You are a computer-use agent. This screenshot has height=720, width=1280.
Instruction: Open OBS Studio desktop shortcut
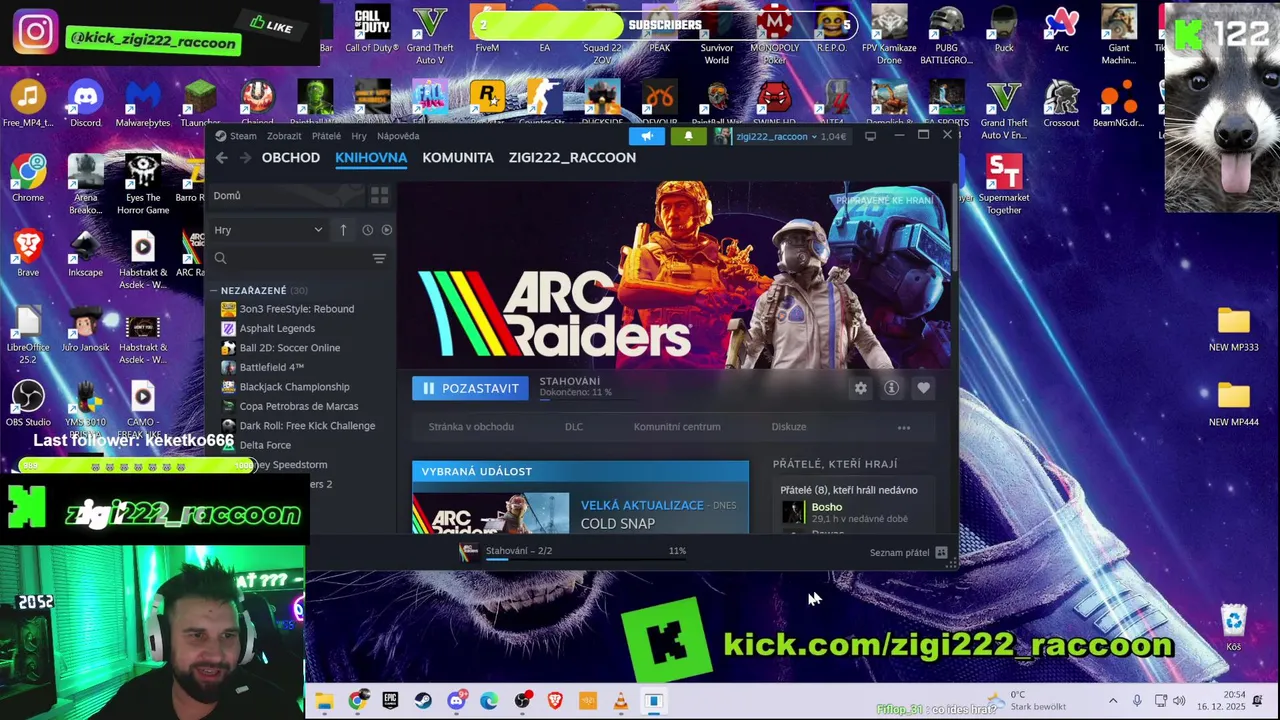[28, 402]
